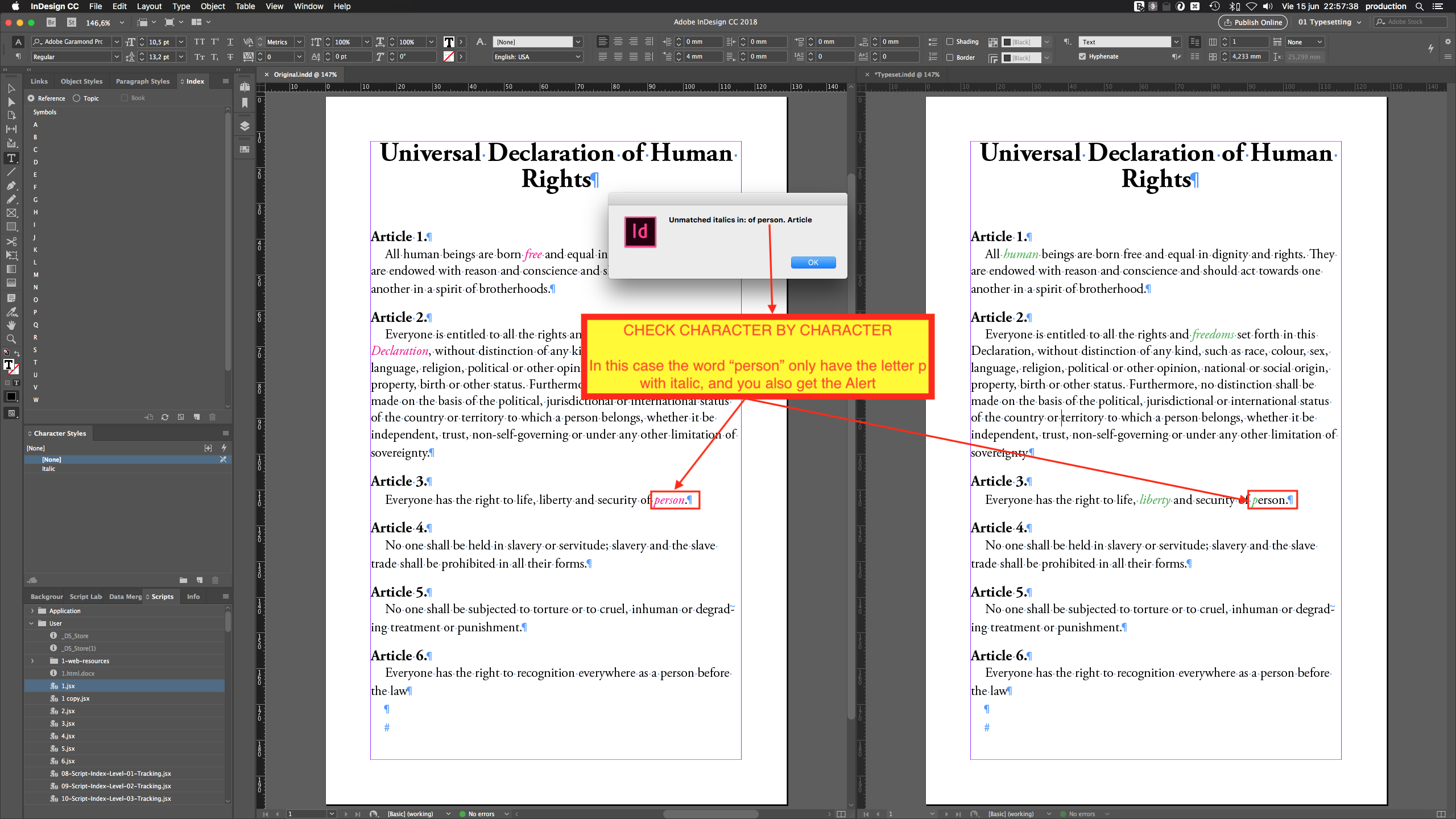Enable the Shading checkbox
This screenshot has height=819, width=1456.
point(950,42)
